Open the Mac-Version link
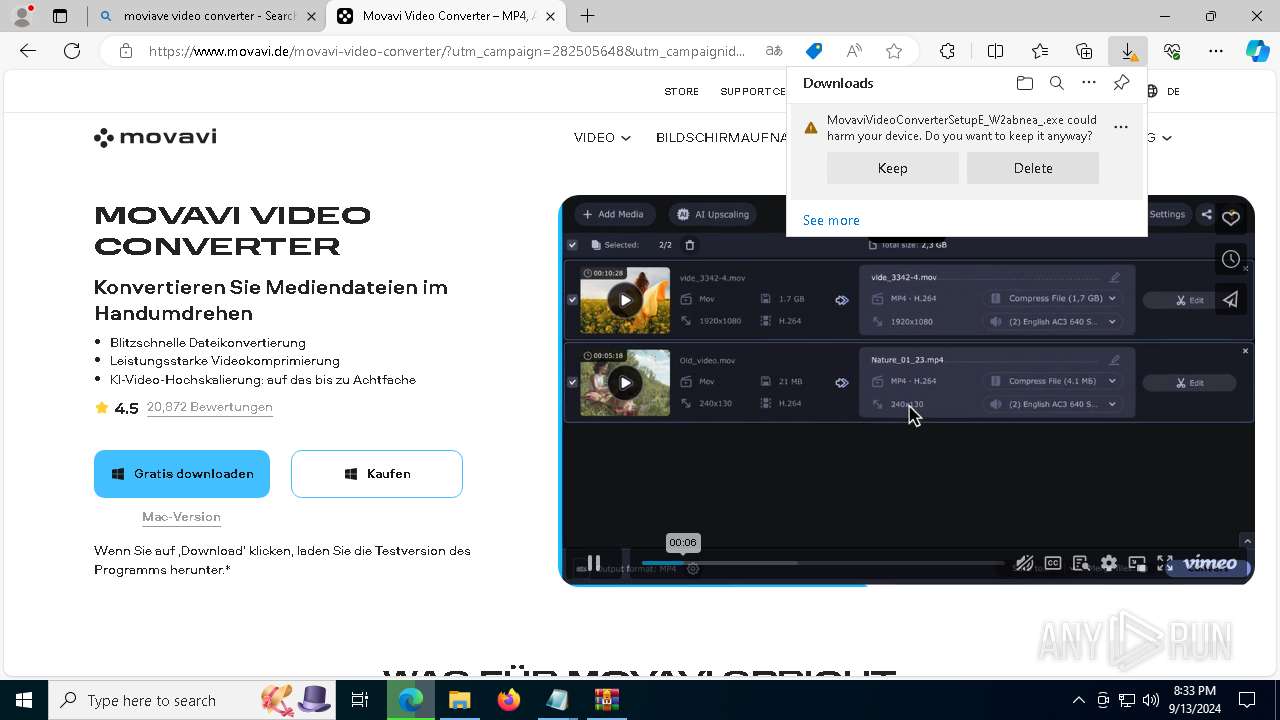The image size is (1280, 720). (181, 517)
